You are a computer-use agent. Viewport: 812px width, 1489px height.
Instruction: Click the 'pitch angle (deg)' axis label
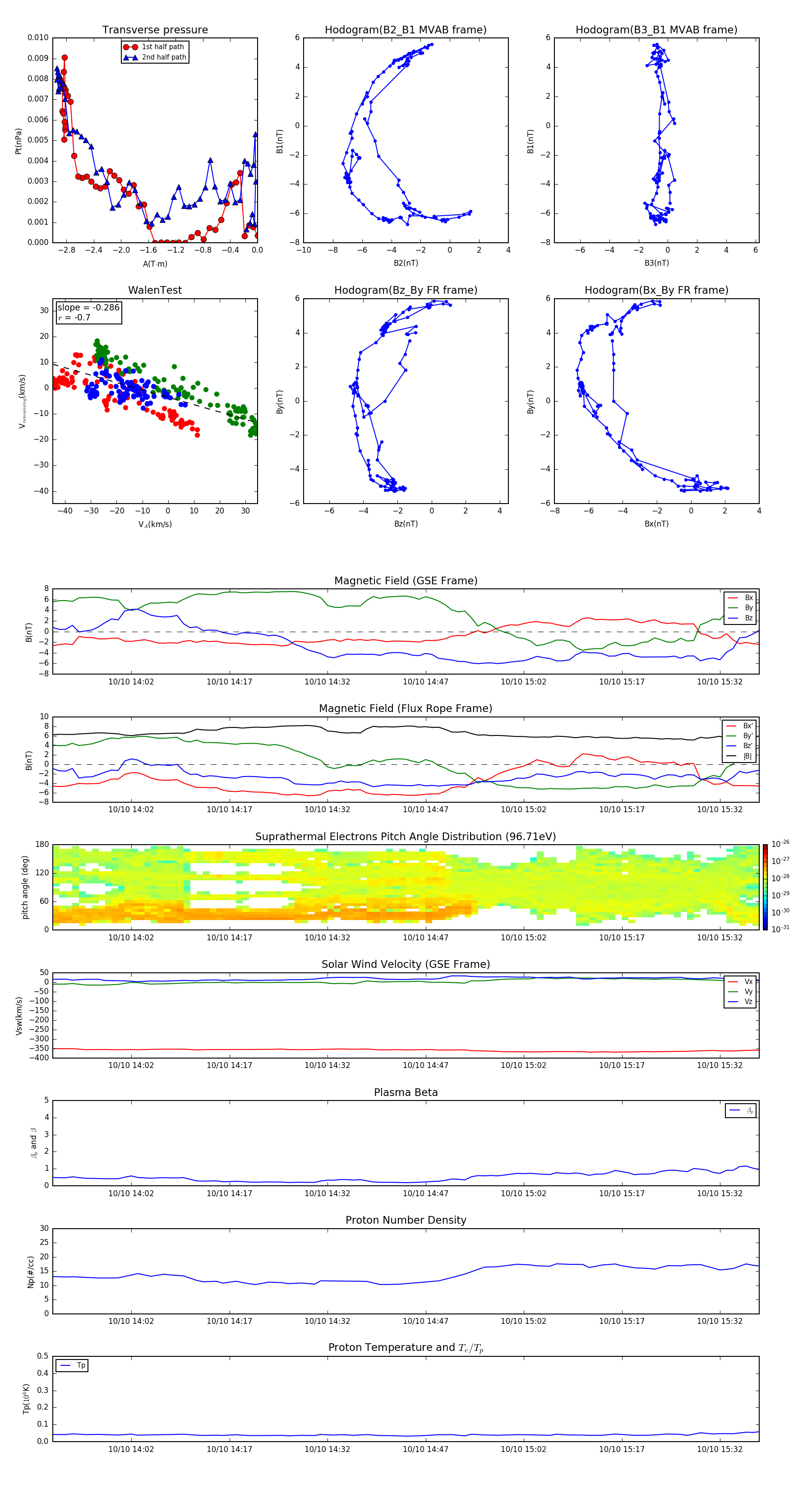(25, 887)
